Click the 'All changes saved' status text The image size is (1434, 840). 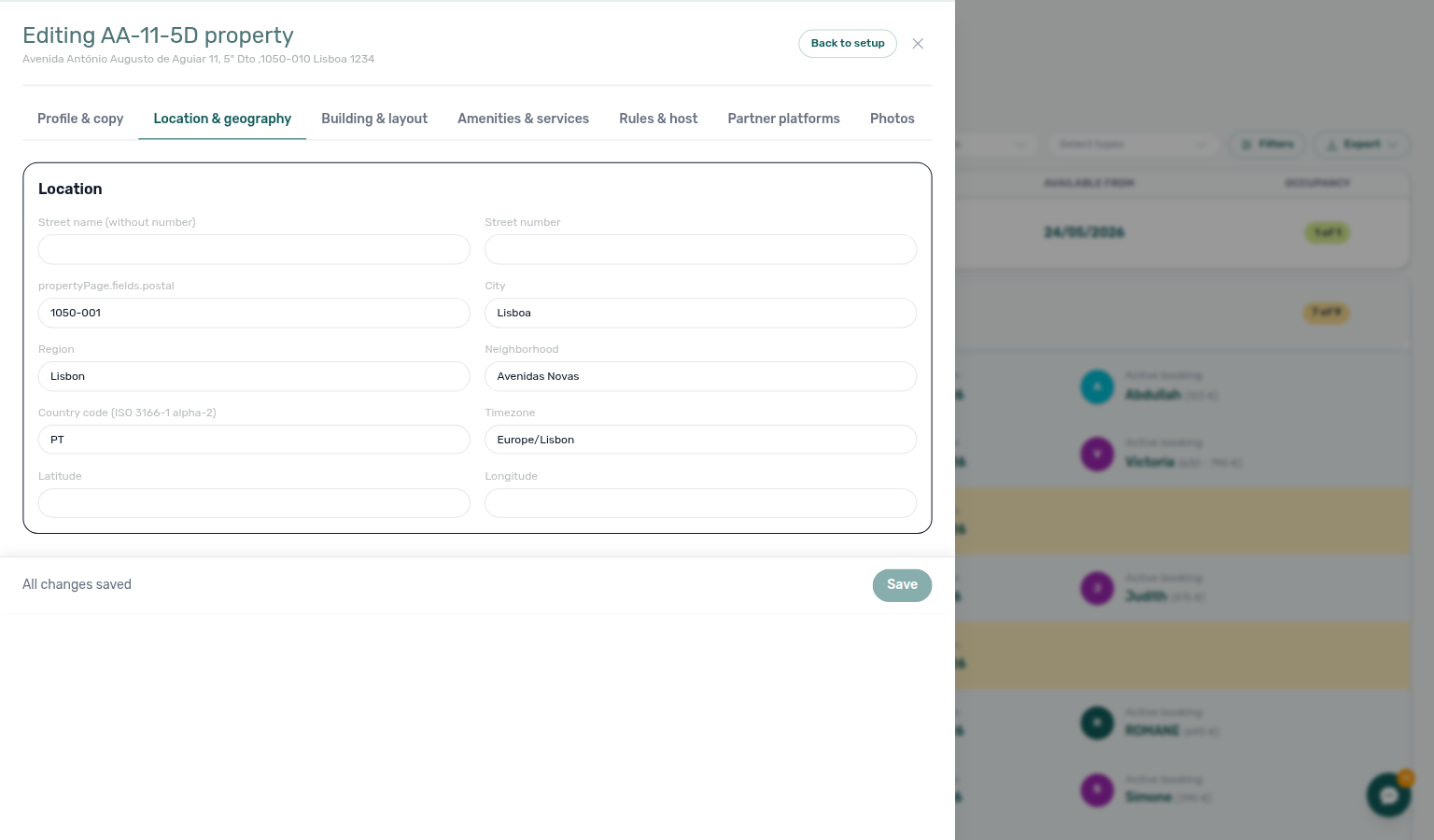[77, 584]
